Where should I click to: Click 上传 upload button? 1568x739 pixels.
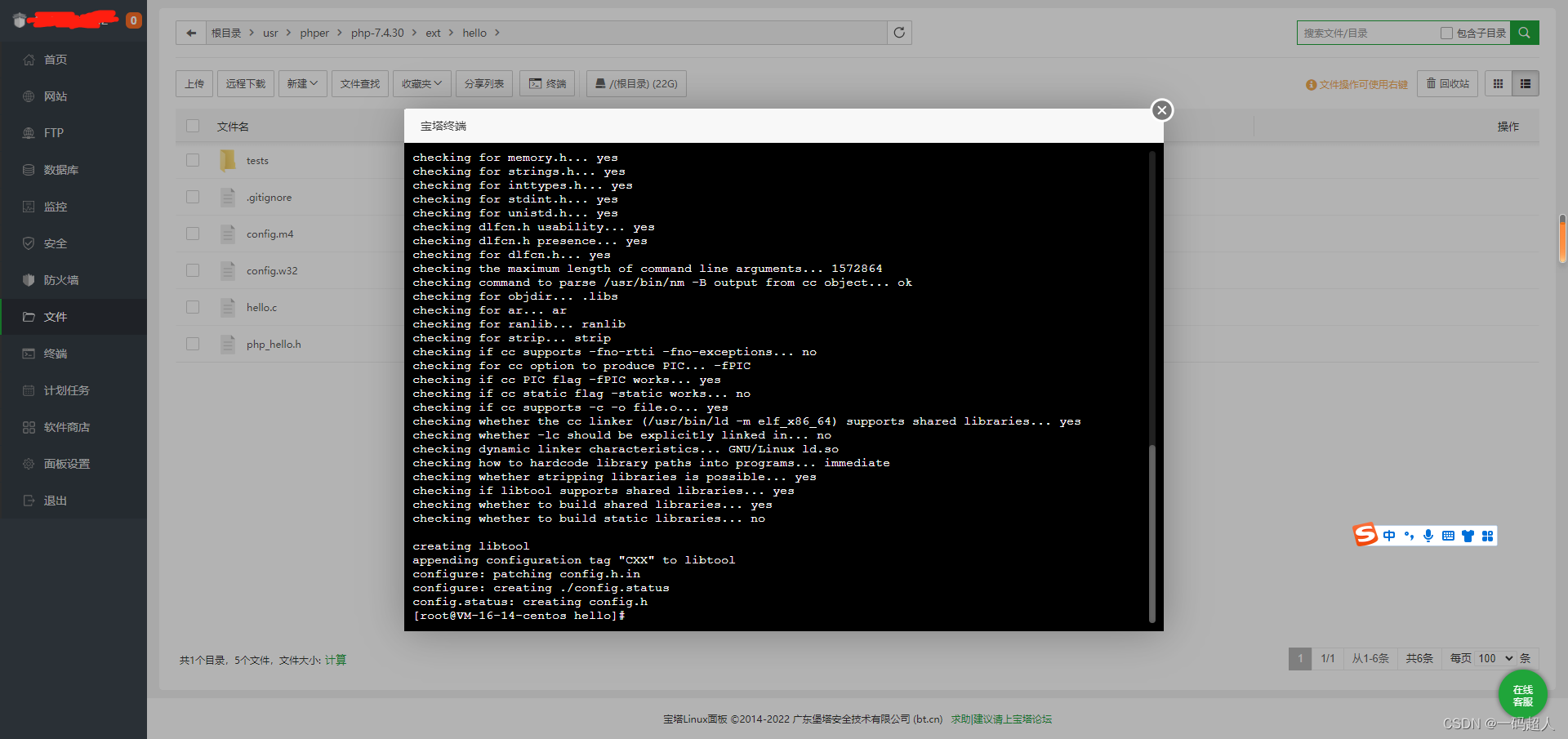point(194,83)
